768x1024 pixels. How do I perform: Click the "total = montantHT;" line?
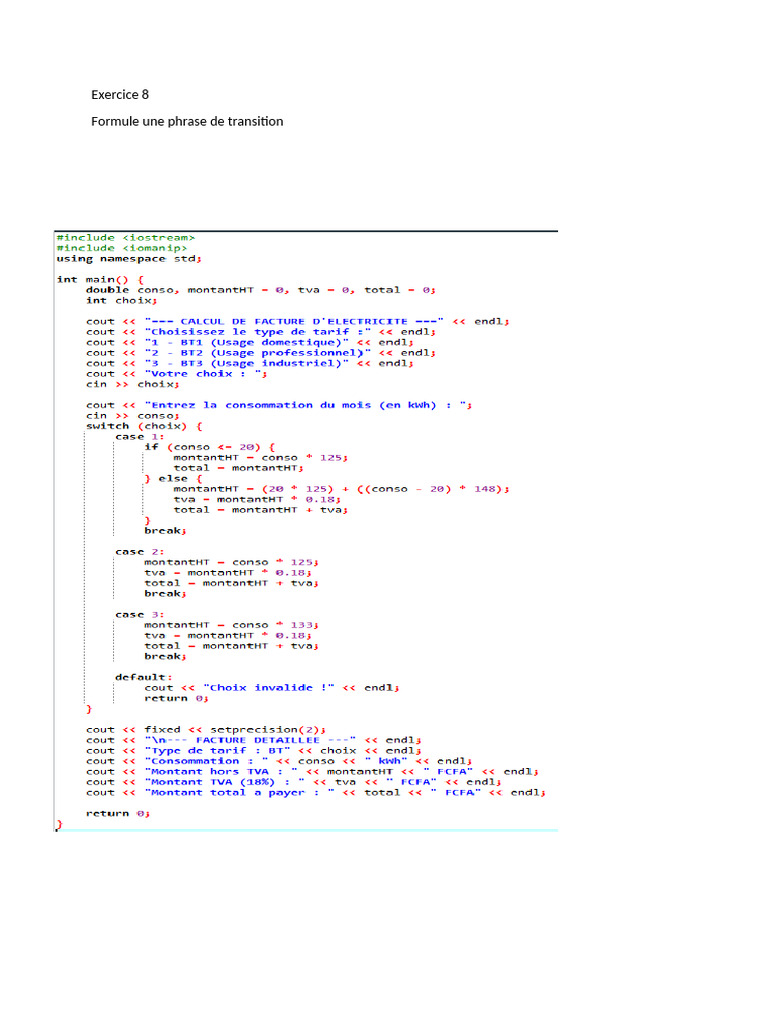tap(239, 468)
